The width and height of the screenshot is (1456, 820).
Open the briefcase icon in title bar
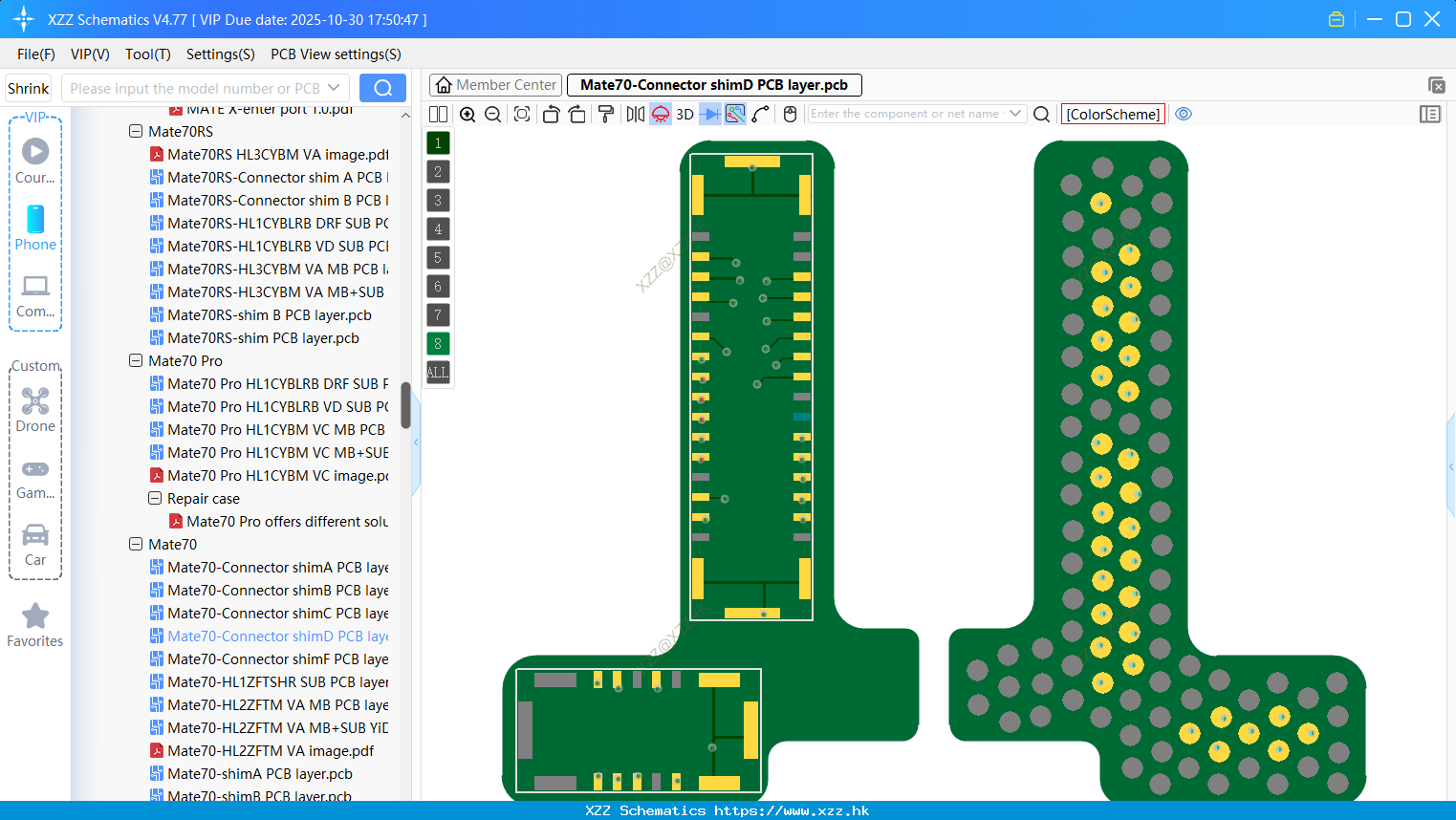coord(1336,19)
